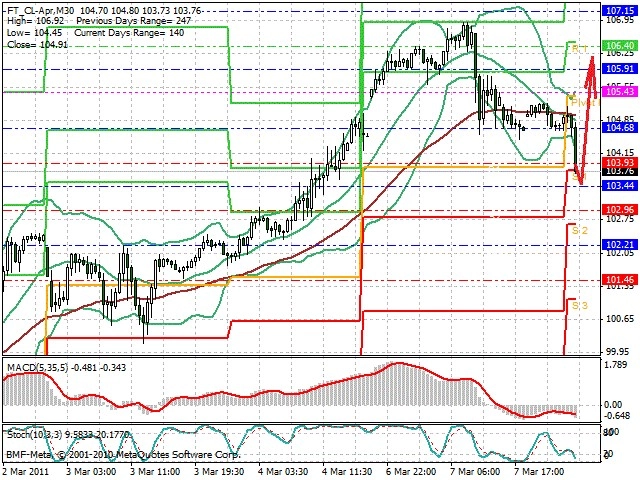Click the 107.15 blue price label
Image resolution: width=640 pixels, height=480 pixels.
[619, 11]
